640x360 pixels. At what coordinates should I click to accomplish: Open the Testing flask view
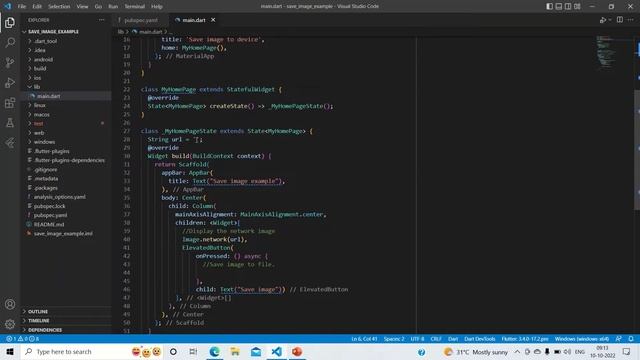10,122
